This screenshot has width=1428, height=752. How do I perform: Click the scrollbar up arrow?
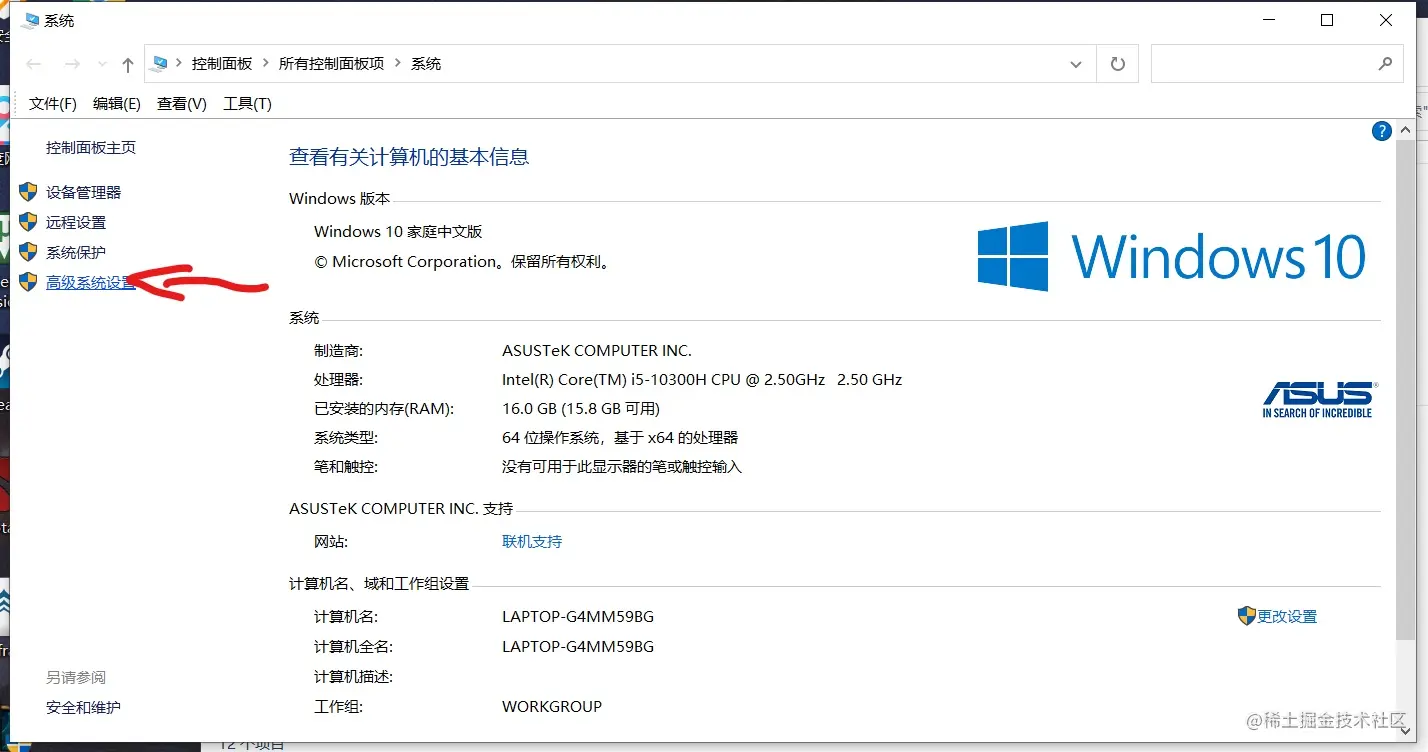point(1405,130)
